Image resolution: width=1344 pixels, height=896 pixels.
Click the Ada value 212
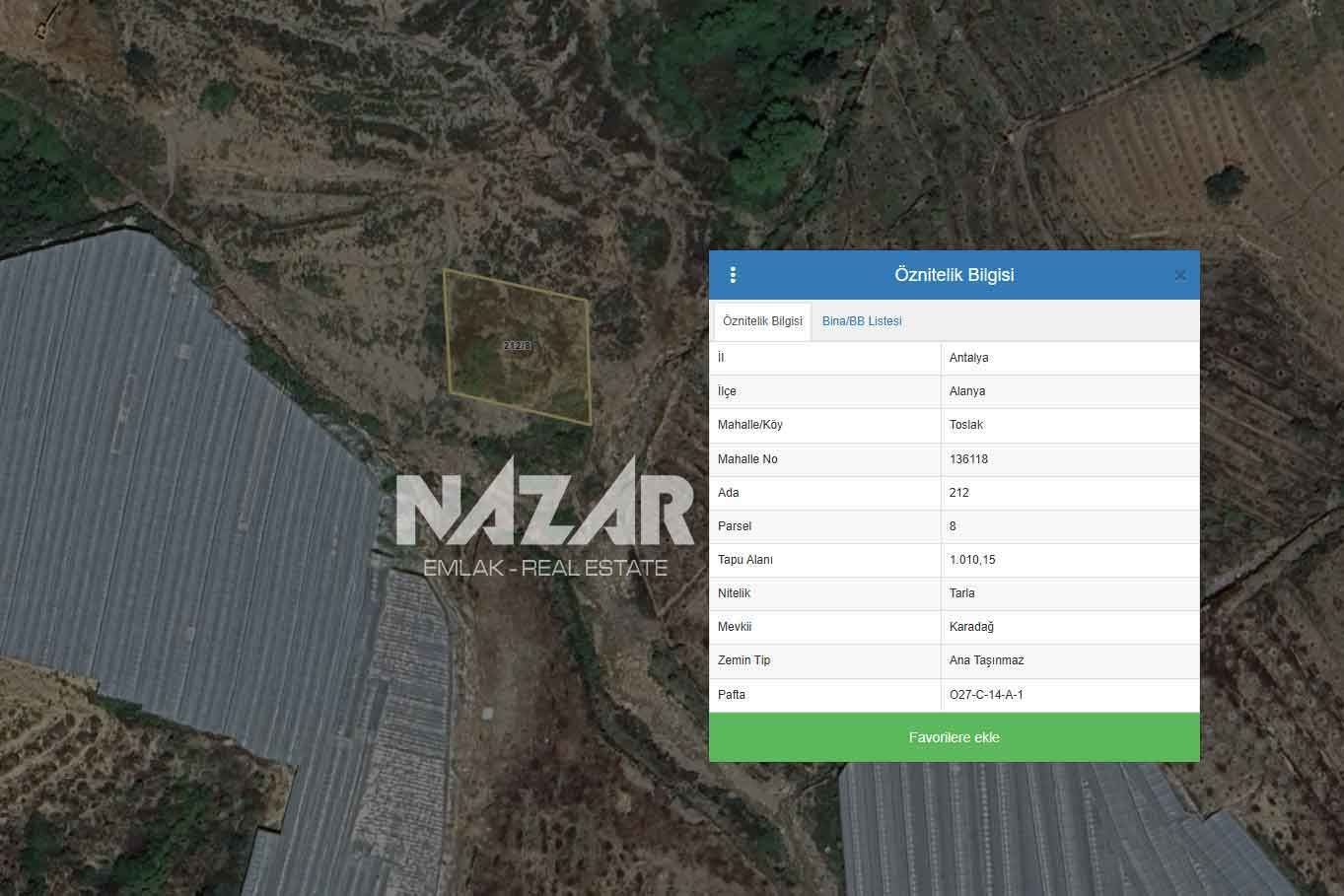point(959,493)
